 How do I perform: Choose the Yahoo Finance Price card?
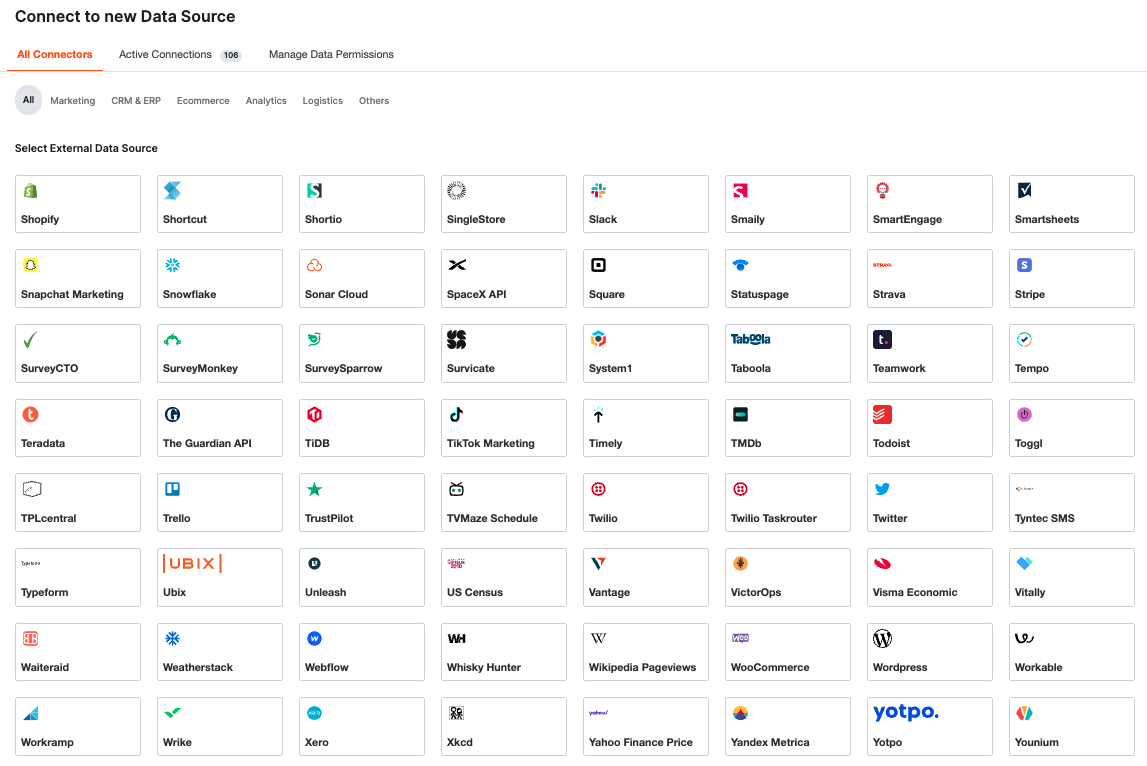tap(645, 726)
